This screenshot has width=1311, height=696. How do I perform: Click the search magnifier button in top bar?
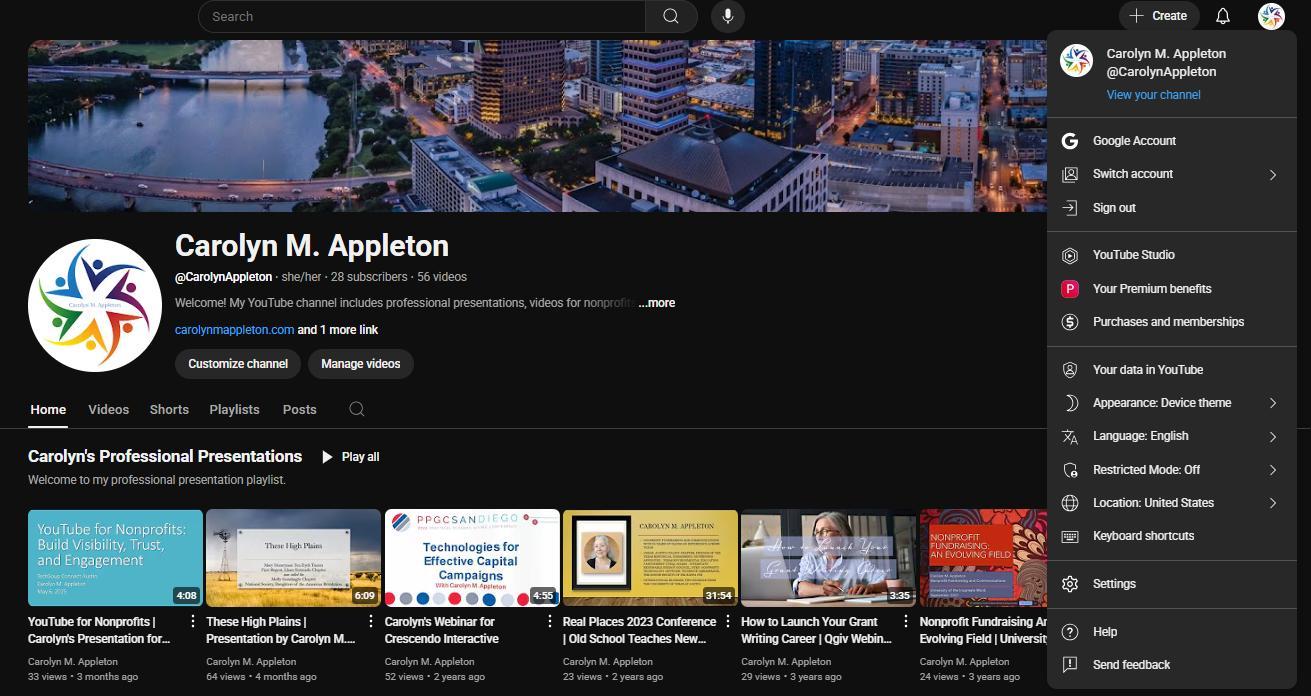[x=671, y=16]
